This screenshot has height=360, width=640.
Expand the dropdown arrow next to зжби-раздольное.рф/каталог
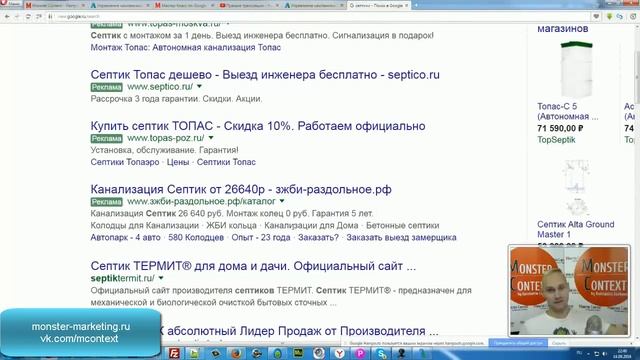tap(282, 201)
